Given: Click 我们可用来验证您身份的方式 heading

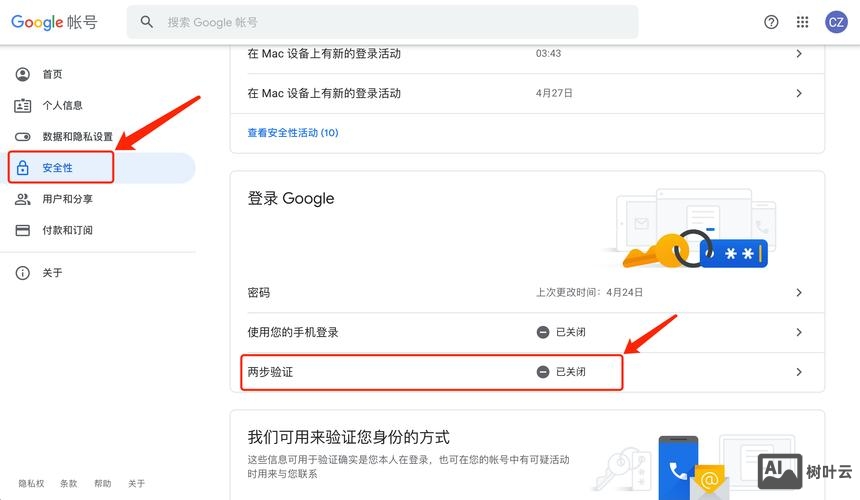Looking at the screenshot, I should pos(348,437).
